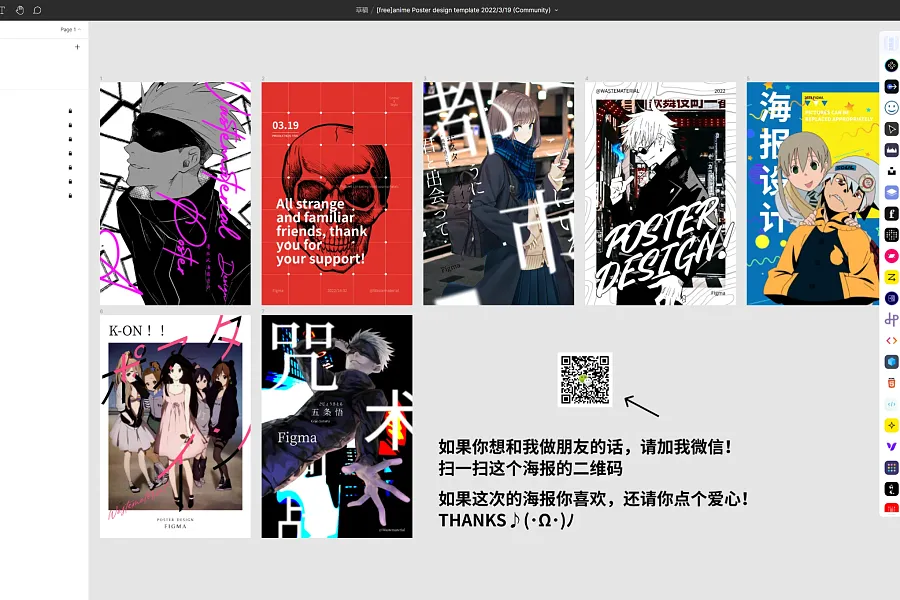Image resolution: width=900 pixels, height=600 pixels.
Task: Open the orange angle-brackets code plugin
Action: 891,340
